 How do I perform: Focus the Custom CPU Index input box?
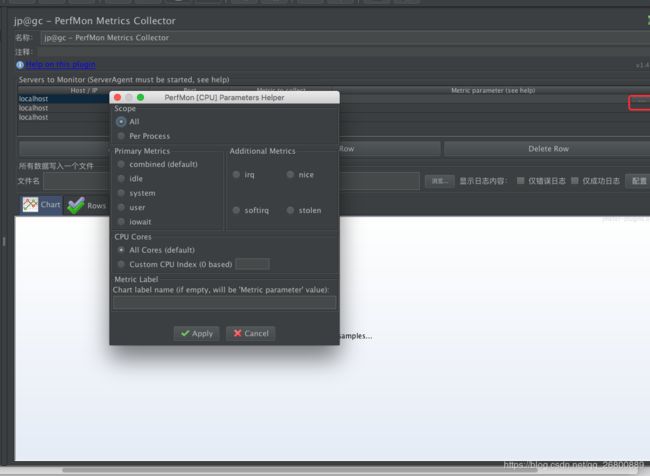[252, 264]
